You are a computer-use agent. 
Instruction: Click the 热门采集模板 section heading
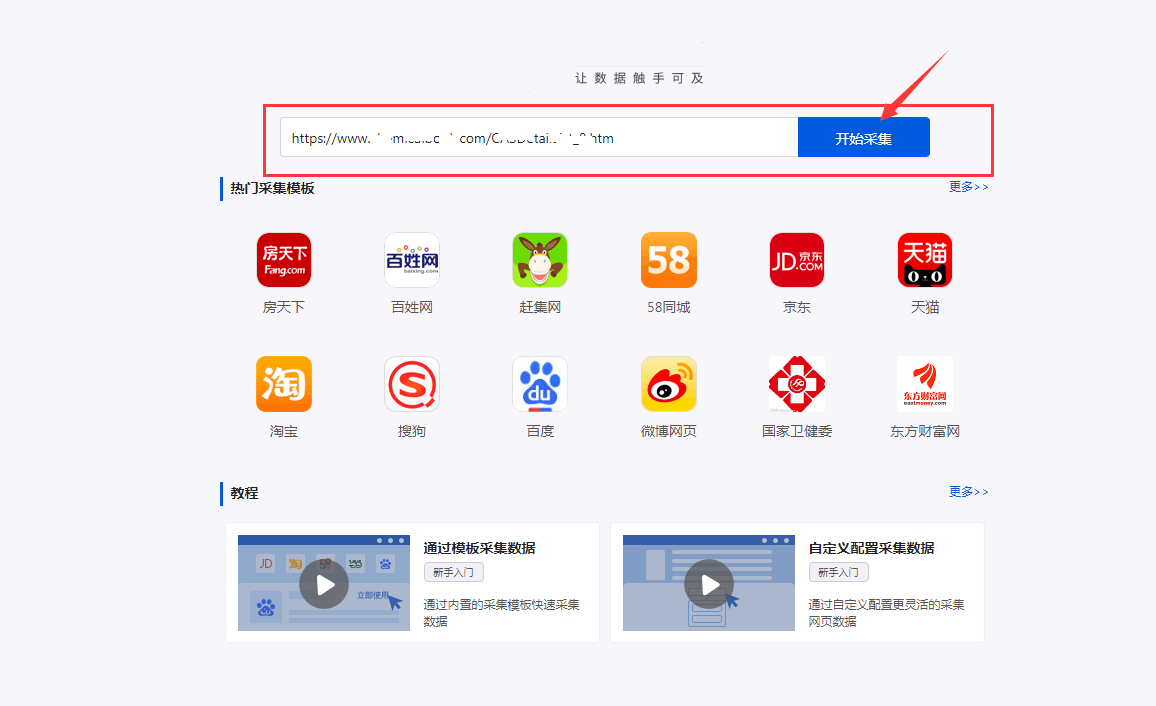(272, 188)
